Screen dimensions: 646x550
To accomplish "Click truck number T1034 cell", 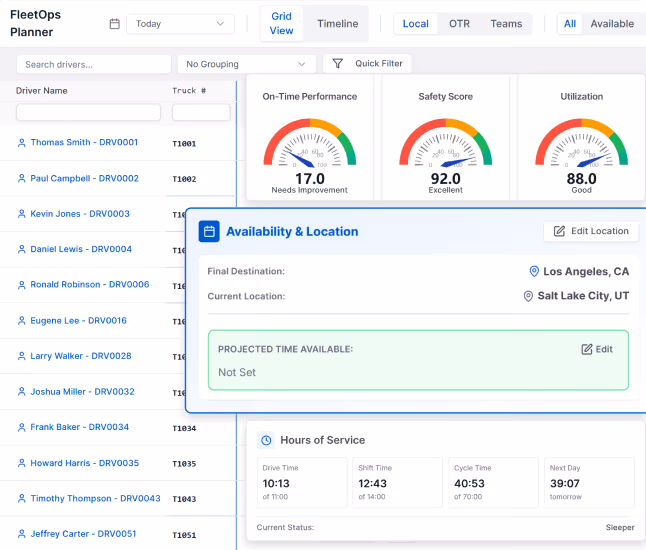I will (x=184, y=428).
